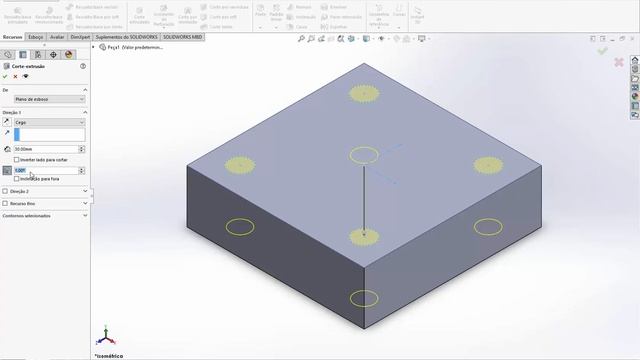Open the Cego end condition dropdown
This screenshot has width=640, height=360.
point(49,122)
